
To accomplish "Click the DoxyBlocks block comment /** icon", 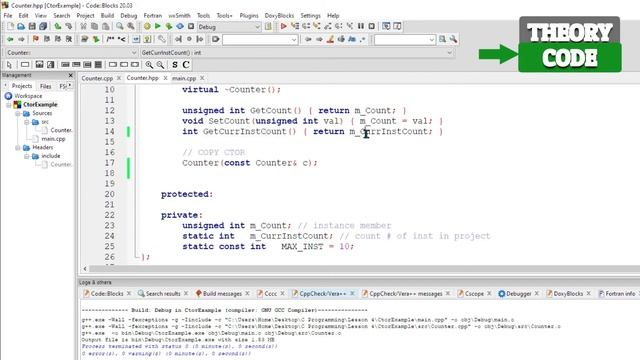I will tap(110, 39).
